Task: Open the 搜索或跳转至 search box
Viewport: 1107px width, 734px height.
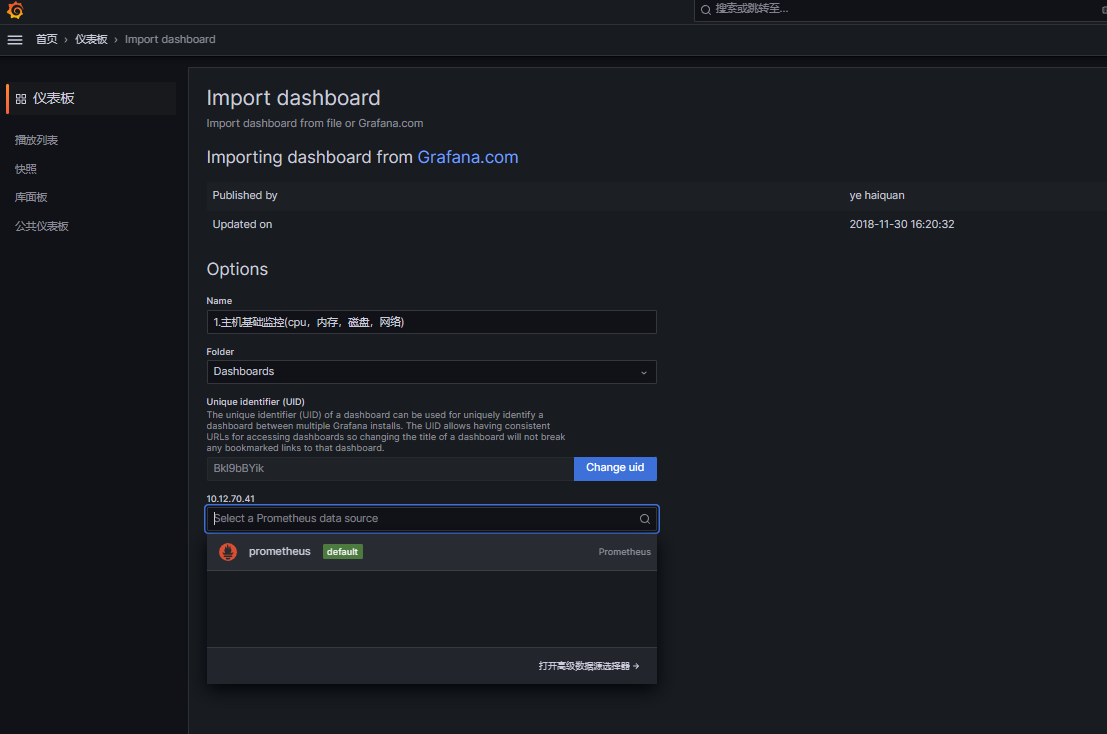Action: pyautogui.click(x=900, y=9)
